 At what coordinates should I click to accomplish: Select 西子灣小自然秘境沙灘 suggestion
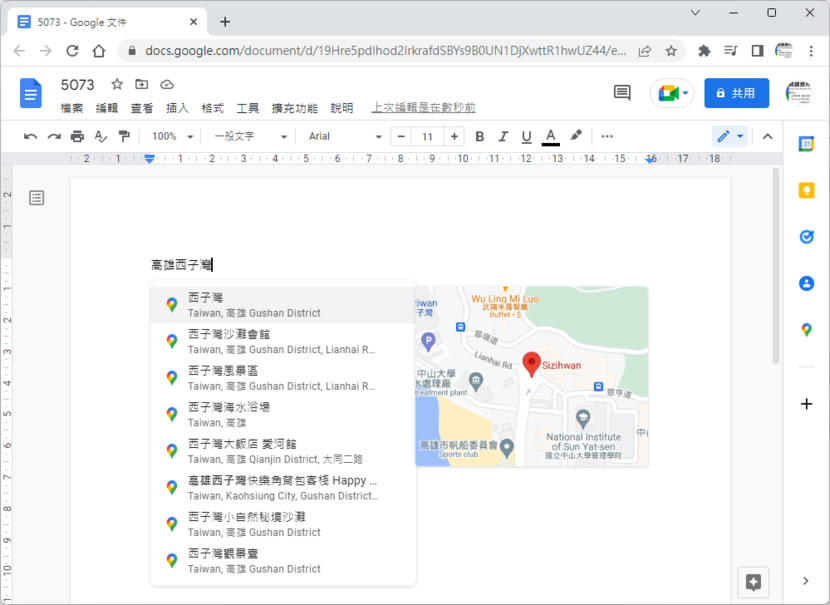(283, 524)
